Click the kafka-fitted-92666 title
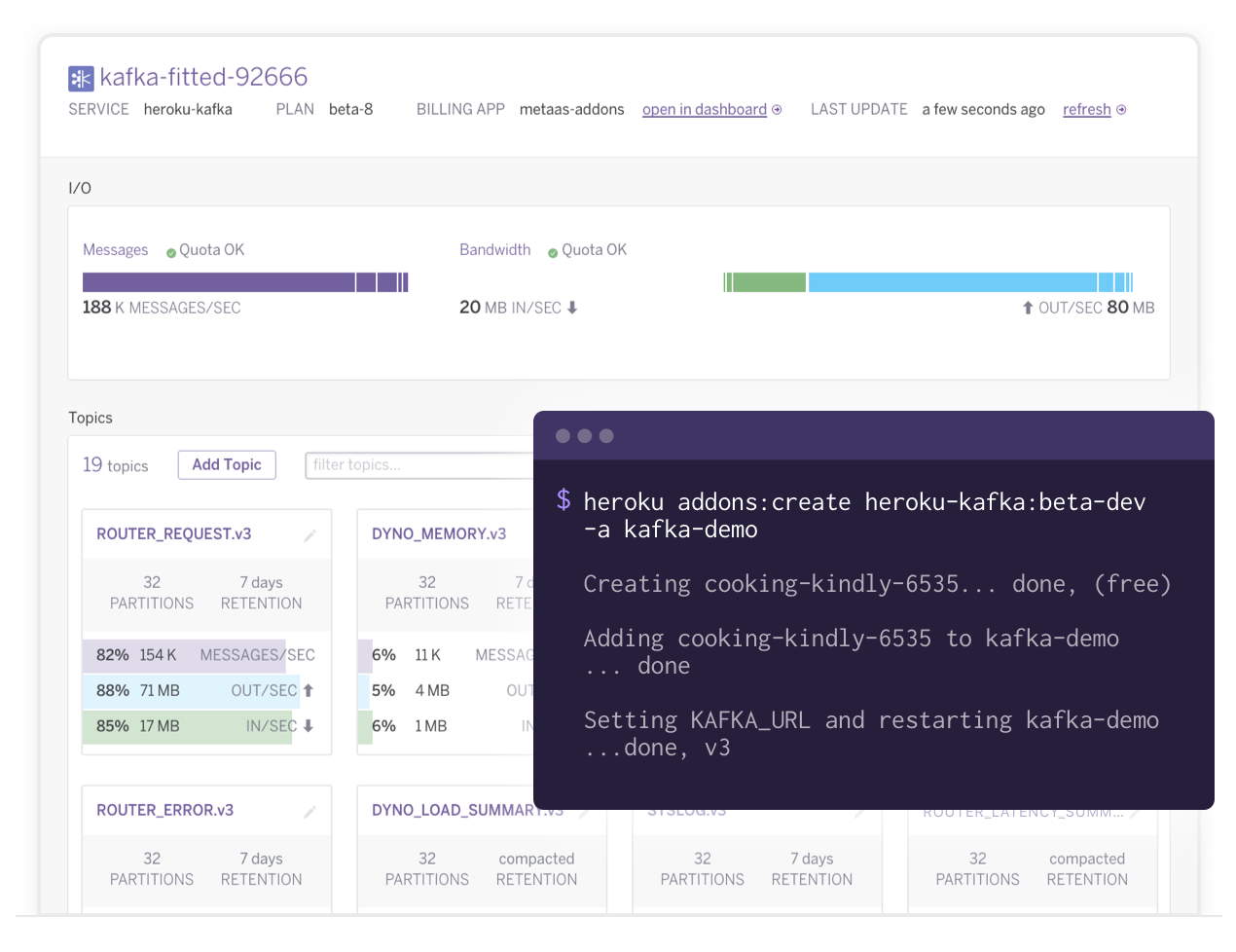 pyautogui.click(x=203, y=77)
